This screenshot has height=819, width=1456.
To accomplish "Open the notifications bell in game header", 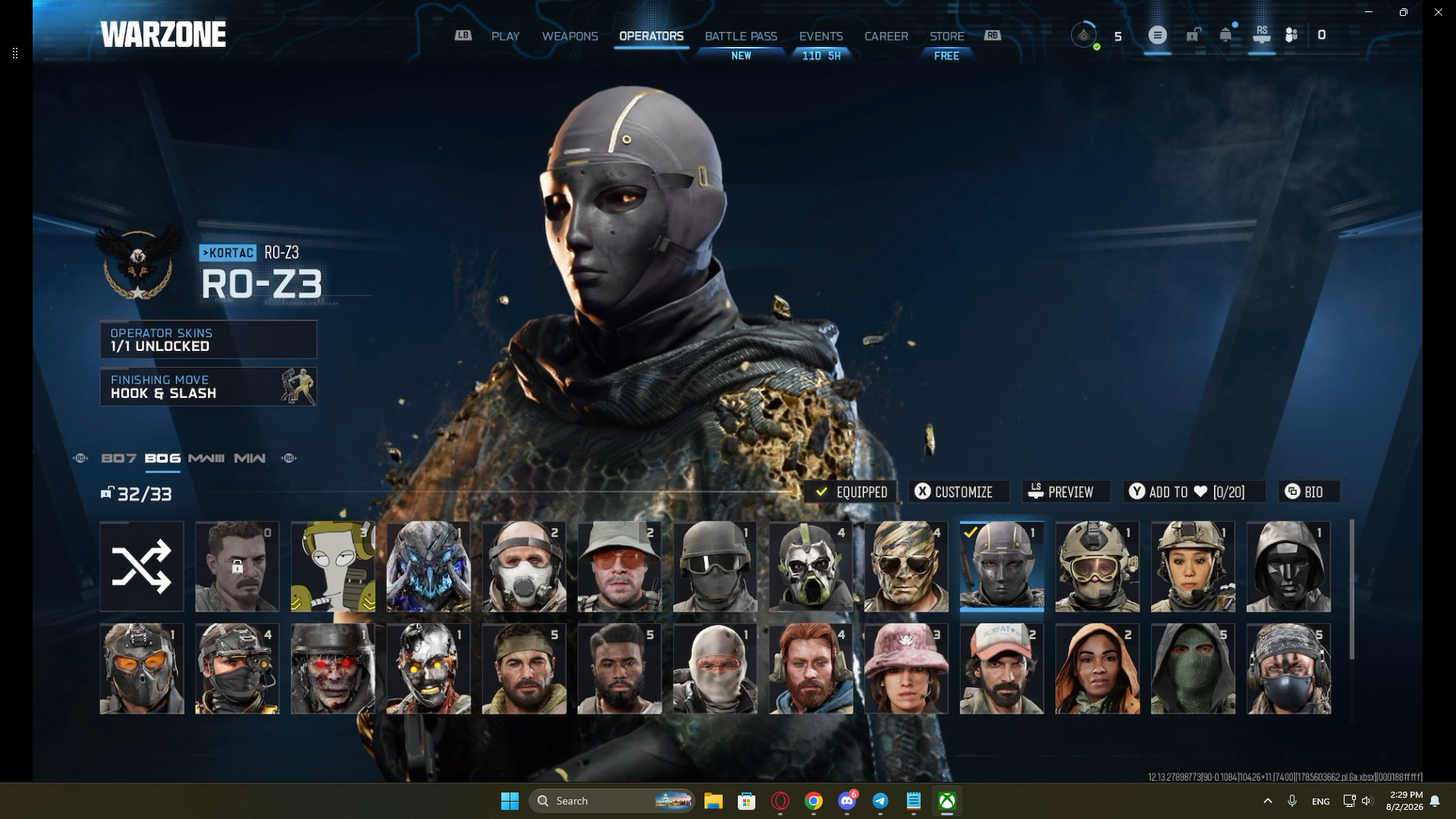I will 1225,35.
